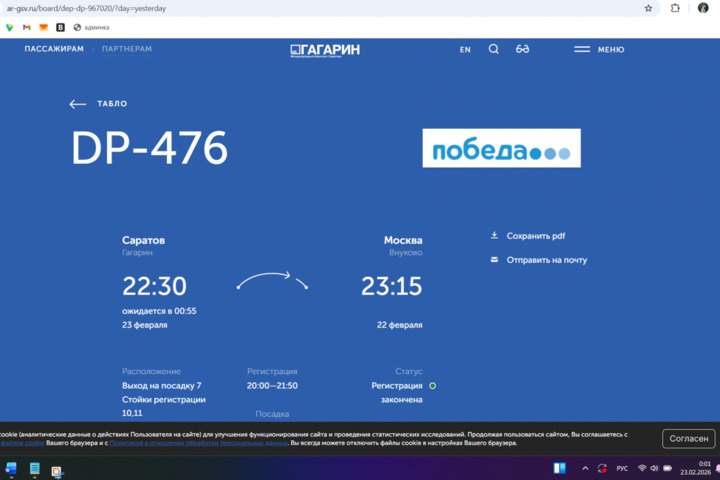Image resolution: width=720 pixels, height=480 pixels.
Task: Click the Гагарин airport logo
Action: coord(325,49)
